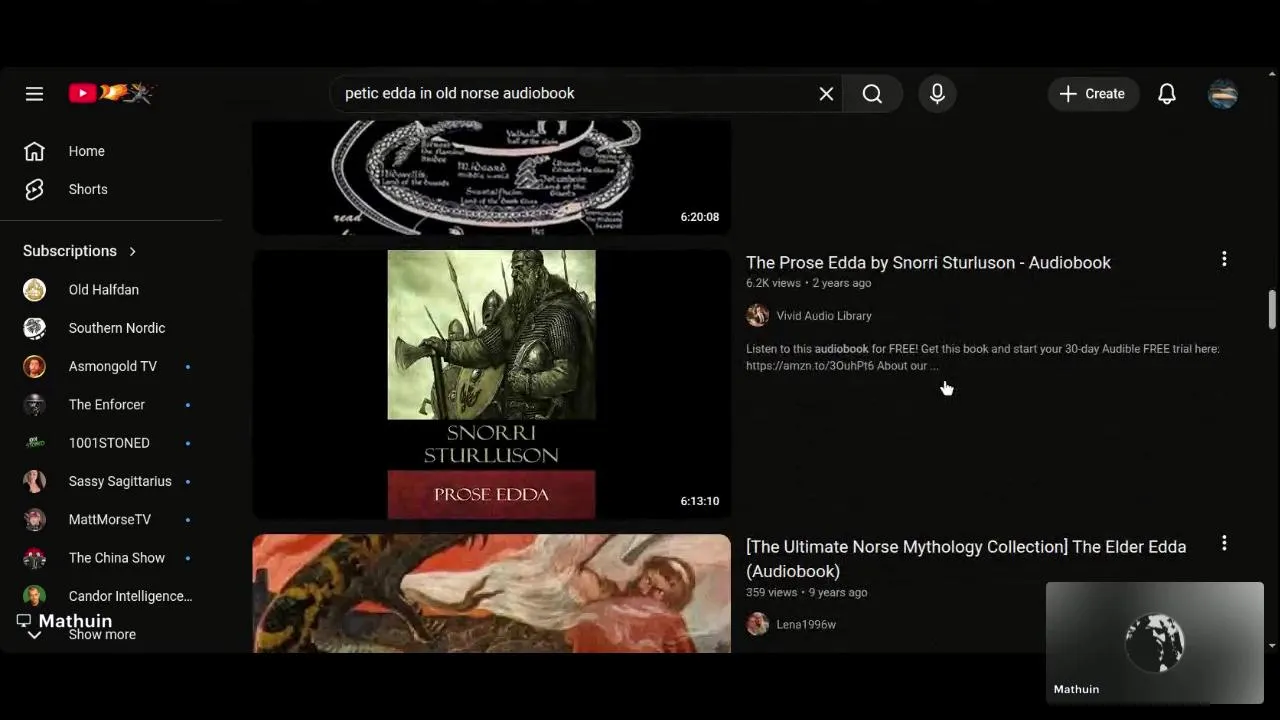Click the magnifier search button
The height and width of the screenshot is (720, 1280).
872,93
